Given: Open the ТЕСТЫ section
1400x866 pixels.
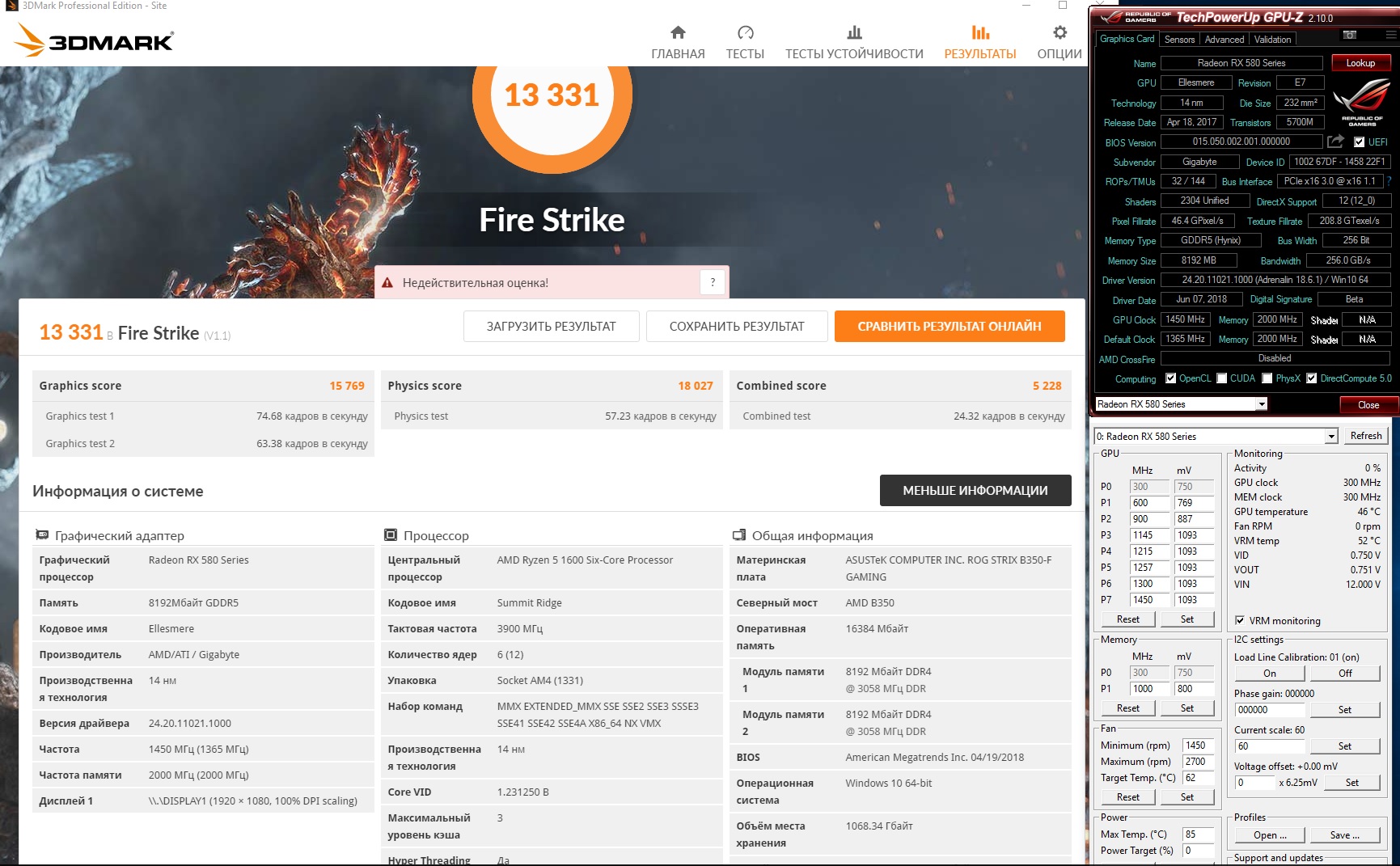Looking at the screenshot, I should point(745,42).
